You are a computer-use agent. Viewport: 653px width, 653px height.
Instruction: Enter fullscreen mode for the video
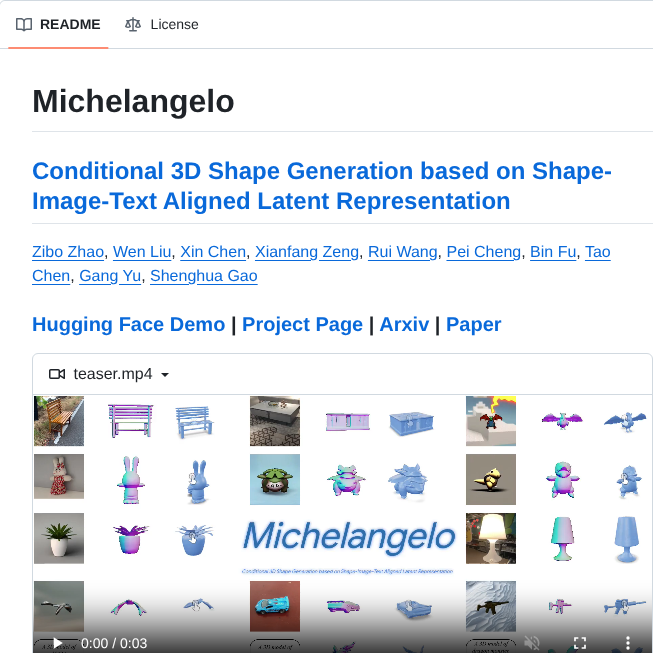click(x=580, y=643)
